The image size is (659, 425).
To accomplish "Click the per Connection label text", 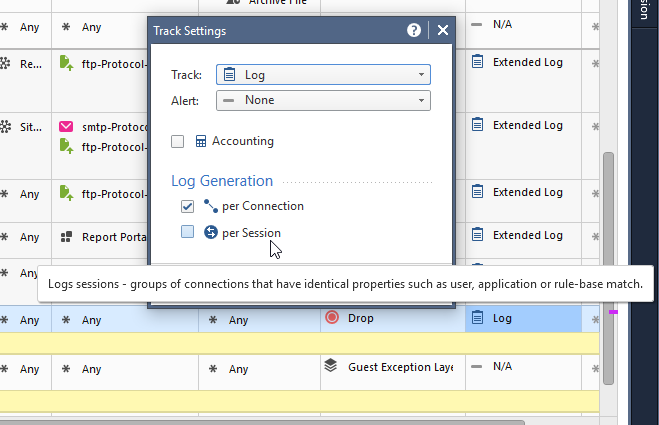I will (263, 206).
